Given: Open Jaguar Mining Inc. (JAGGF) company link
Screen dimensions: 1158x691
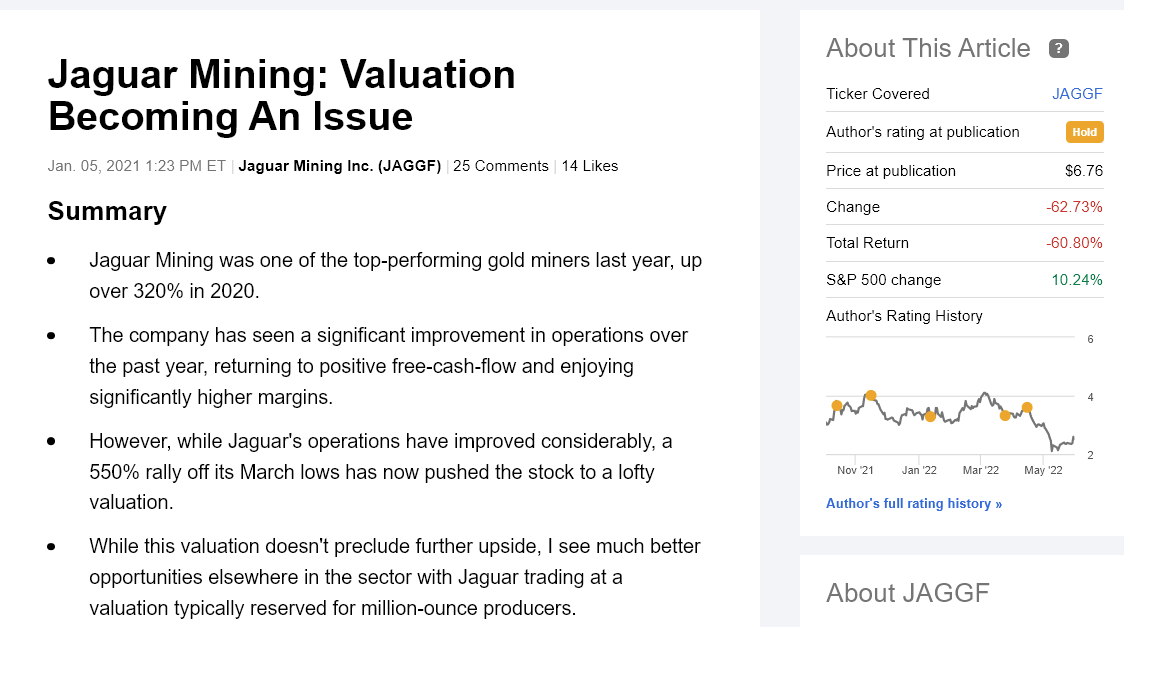Looking at the screenshot, I should click(x=340, y=166).
